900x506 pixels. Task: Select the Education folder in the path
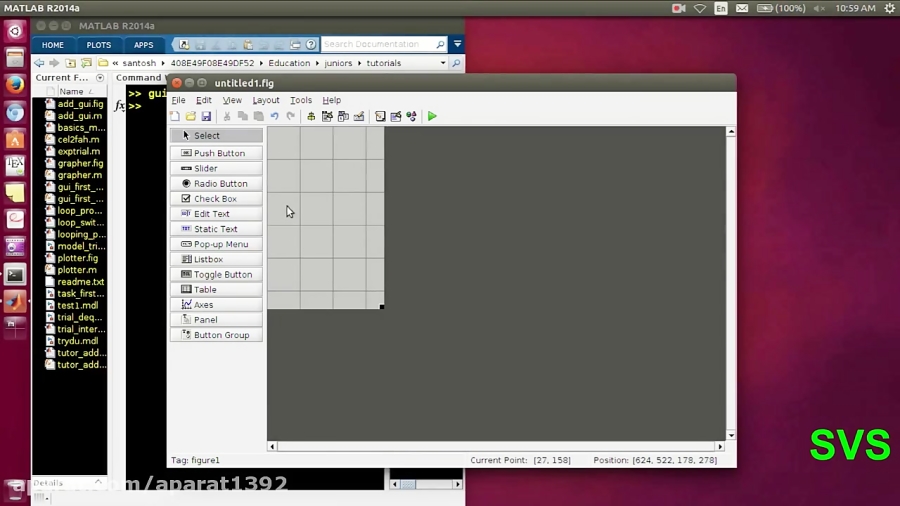289,63
